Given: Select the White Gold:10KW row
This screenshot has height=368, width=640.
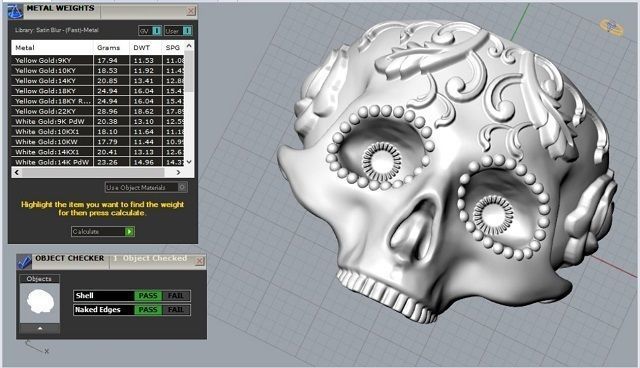Looking at the screenshot, I should [x=98, y=142].
